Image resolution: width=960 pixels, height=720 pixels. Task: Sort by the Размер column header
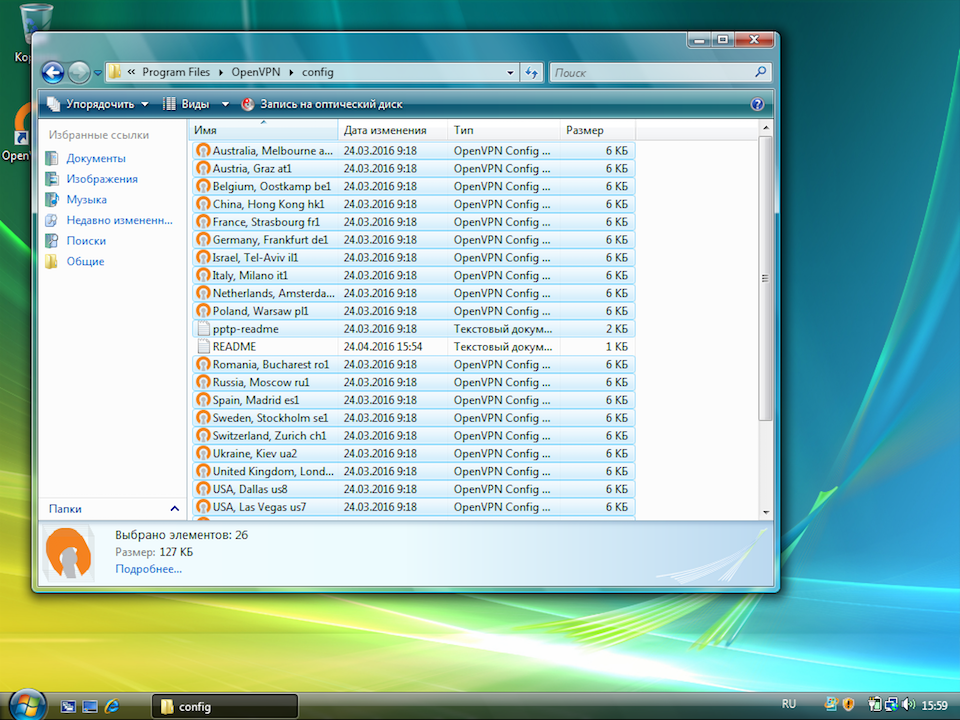pyautogui.click(x=598, y=130)
